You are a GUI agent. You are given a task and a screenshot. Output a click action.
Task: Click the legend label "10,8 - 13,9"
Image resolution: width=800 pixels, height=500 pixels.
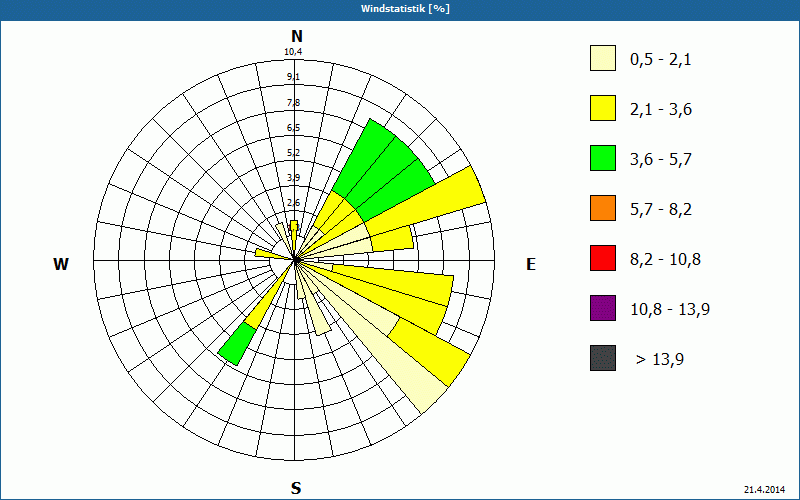tap(670, 310)
